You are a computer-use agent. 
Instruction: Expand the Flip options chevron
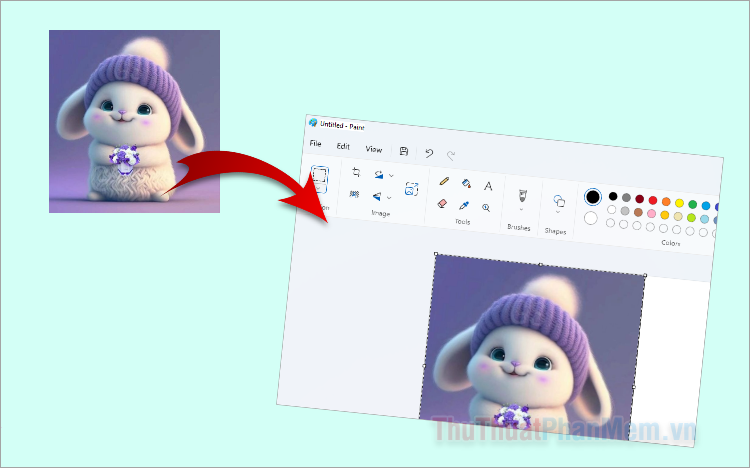click(x=389, y=198)
